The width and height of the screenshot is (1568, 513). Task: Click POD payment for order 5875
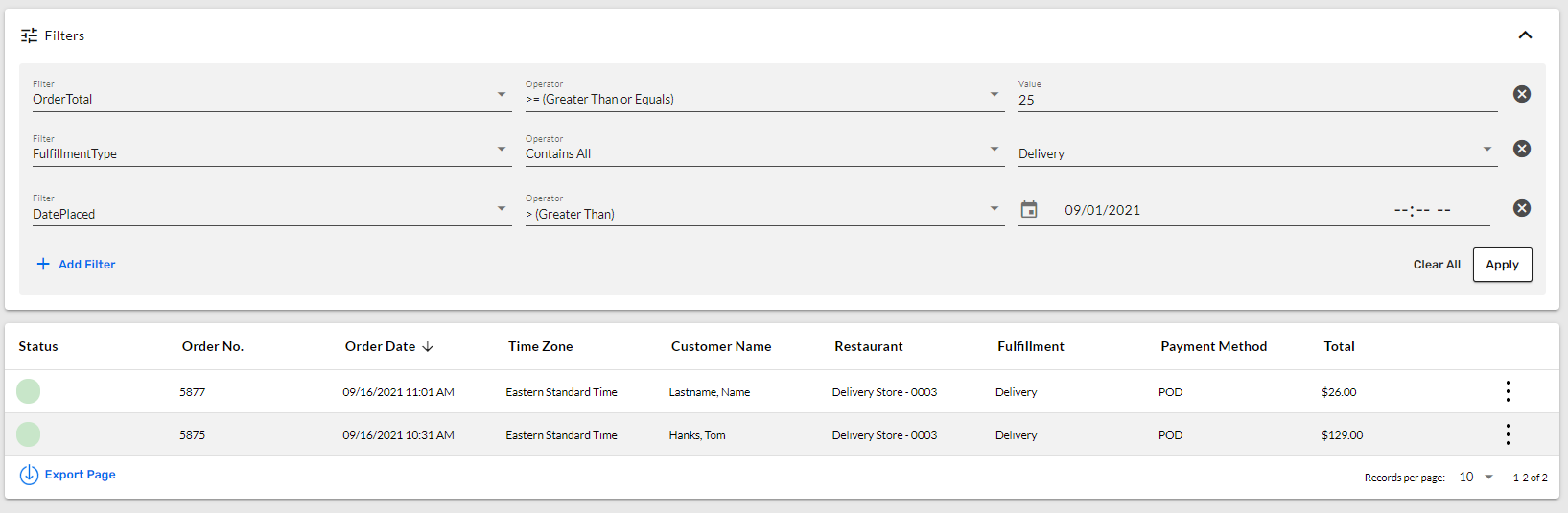tap(1170, 435)
